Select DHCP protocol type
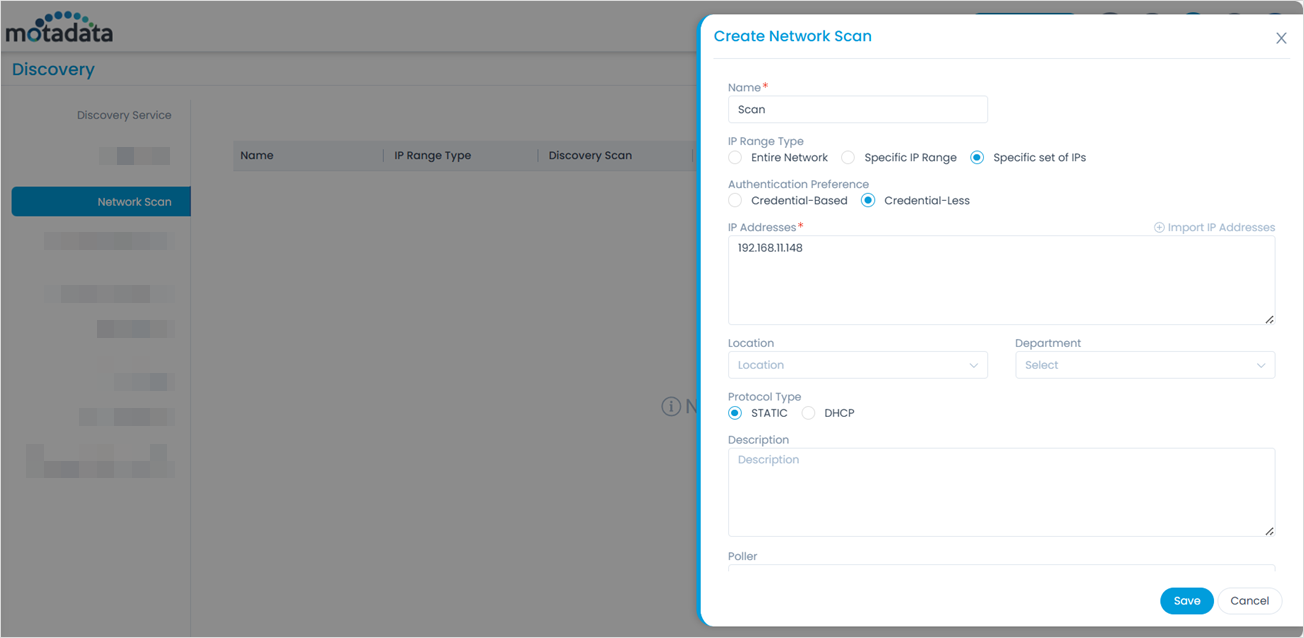Viewport: 1304px width, 638px height. 808,413
